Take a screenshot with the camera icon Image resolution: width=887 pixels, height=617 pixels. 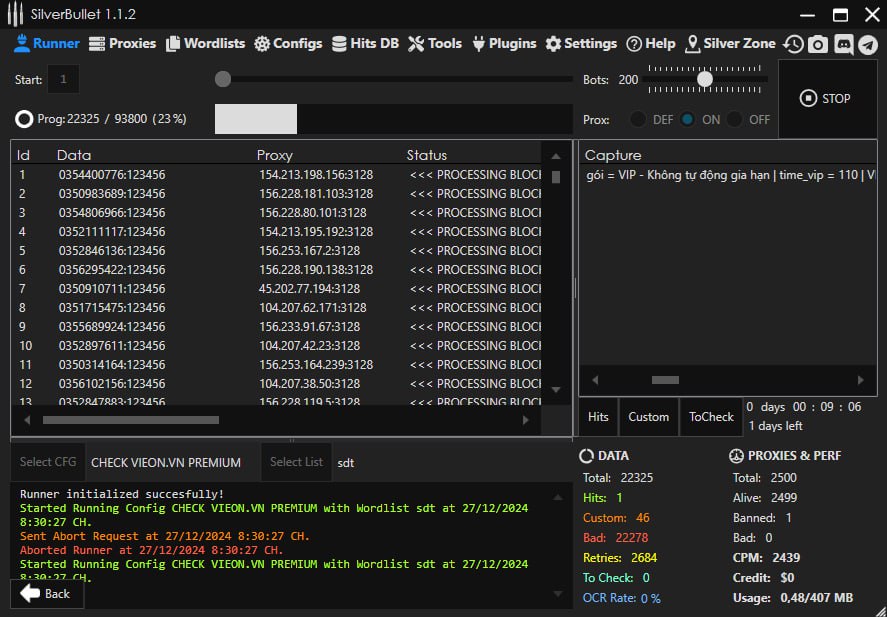point(817,44)
